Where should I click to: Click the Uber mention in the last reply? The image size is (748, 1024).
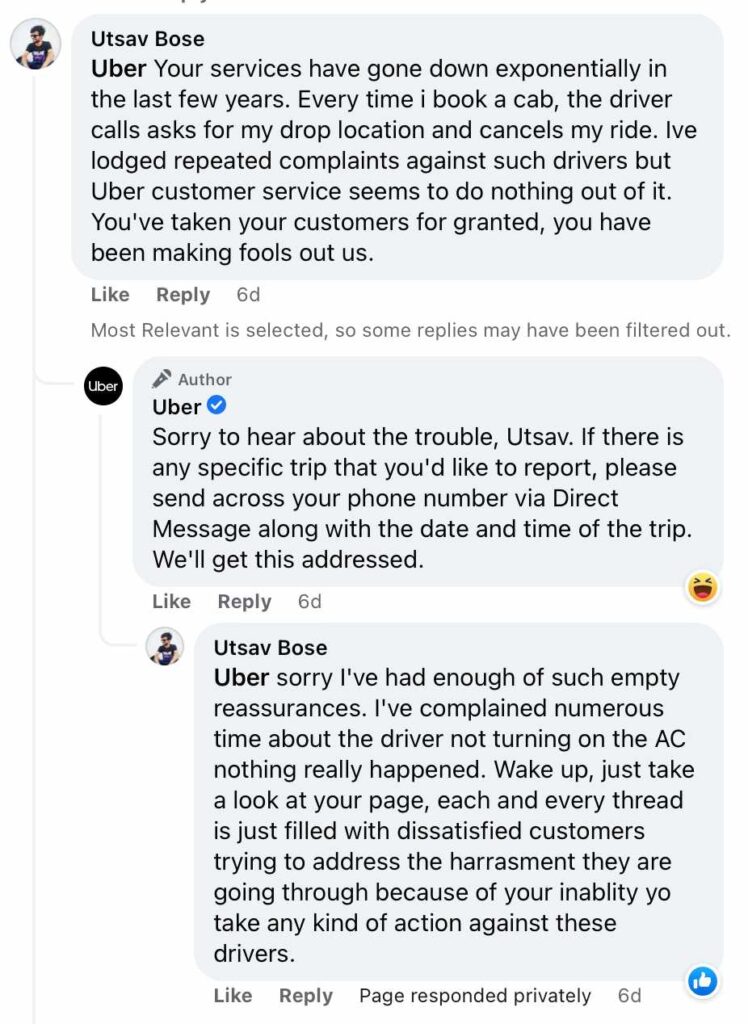[241, 678]
